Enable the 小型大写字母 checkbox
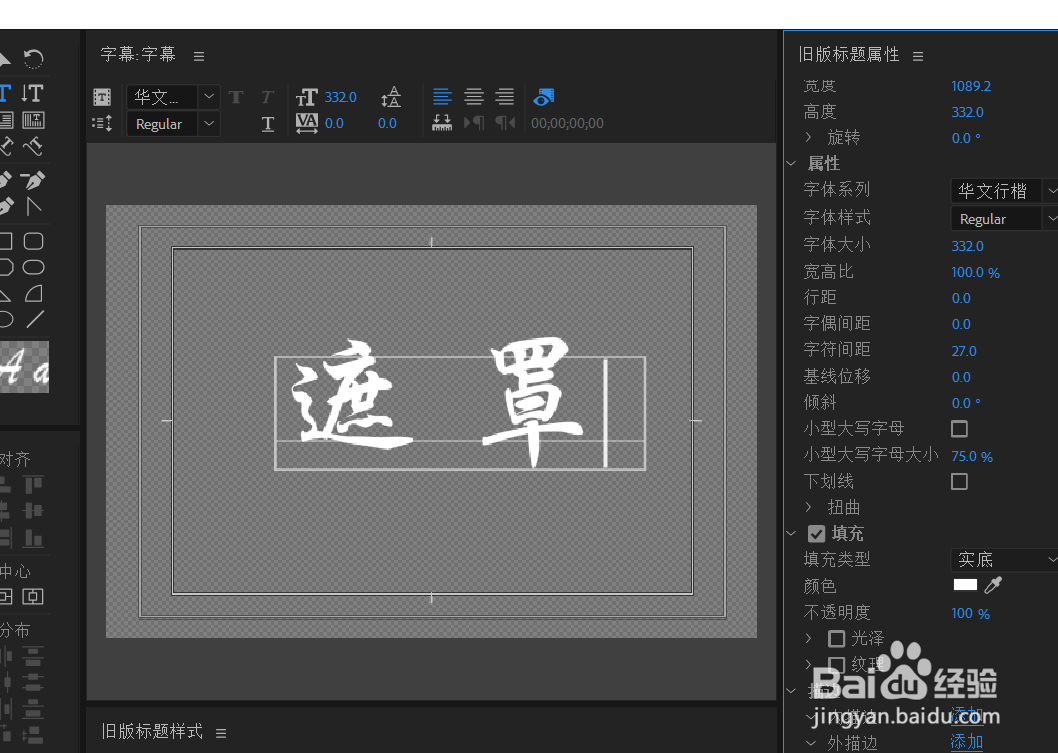Screen dimensions: 1058x753 (958, 428)
